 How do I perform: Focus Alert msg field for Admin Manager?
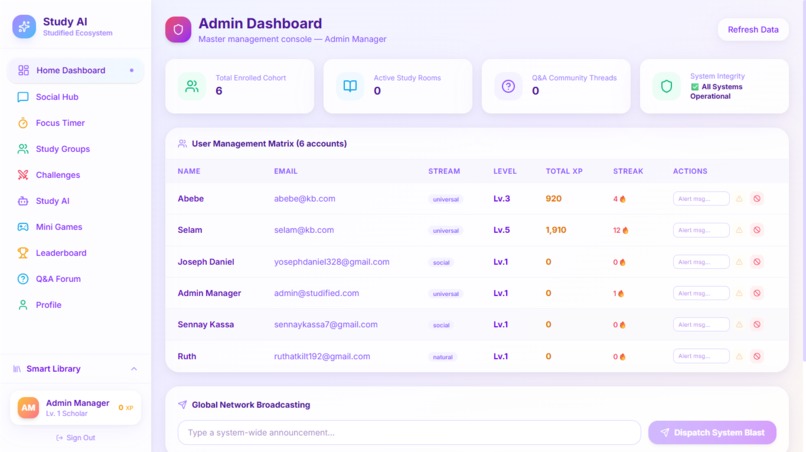coord(701,293)
